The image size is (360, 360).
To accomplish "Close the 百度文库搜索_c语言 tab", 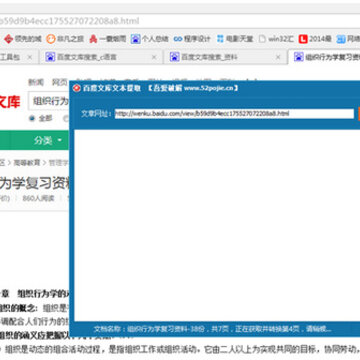I will pos(154,57).
